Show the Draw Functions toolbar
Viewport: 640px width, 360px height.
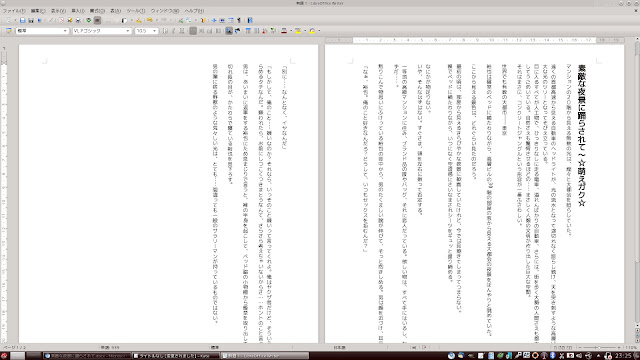point(203,20)
